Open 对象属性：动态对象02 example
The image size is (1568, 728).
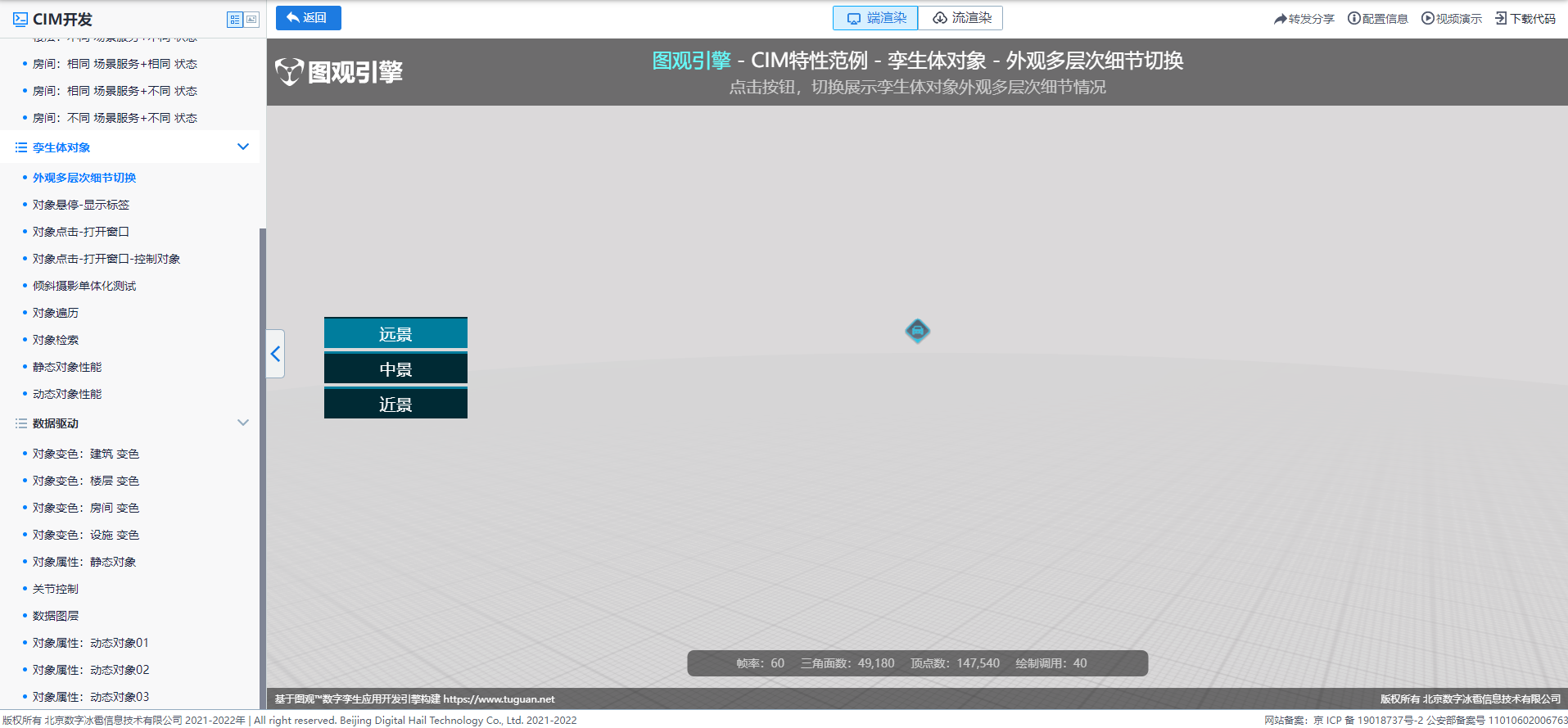click(x=91, y=670)
